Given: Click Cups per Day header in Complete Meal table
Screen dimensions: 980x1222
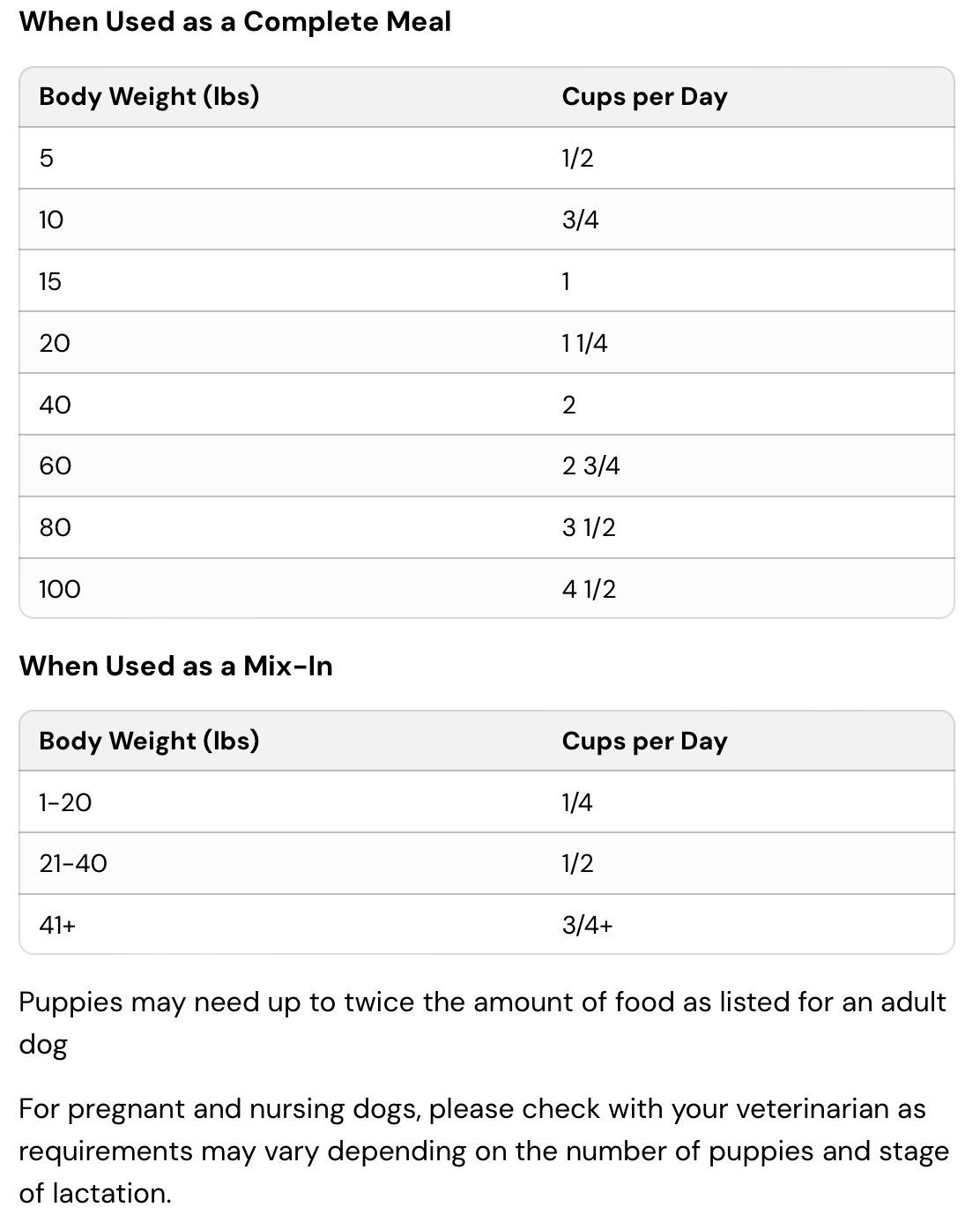Looking at the screenshot, I should click(x=644, y=97).
